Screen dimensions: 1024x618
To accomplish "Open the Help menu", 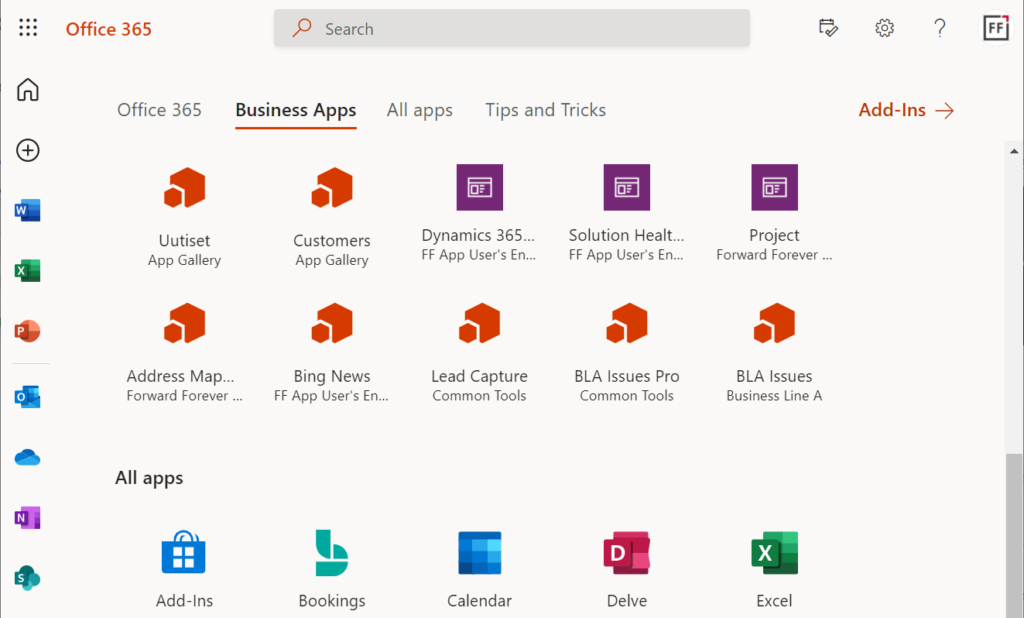I will pos(939,28).
